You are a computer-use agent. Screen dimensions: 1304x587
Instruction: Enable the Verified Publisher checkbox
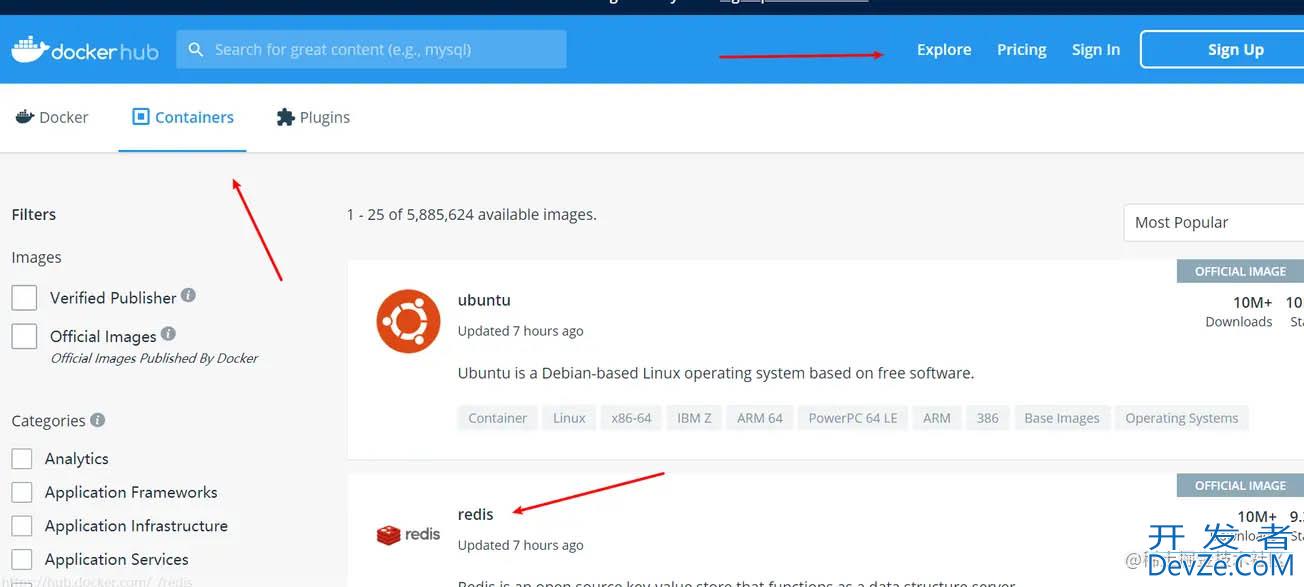click(x=24, y=298)
